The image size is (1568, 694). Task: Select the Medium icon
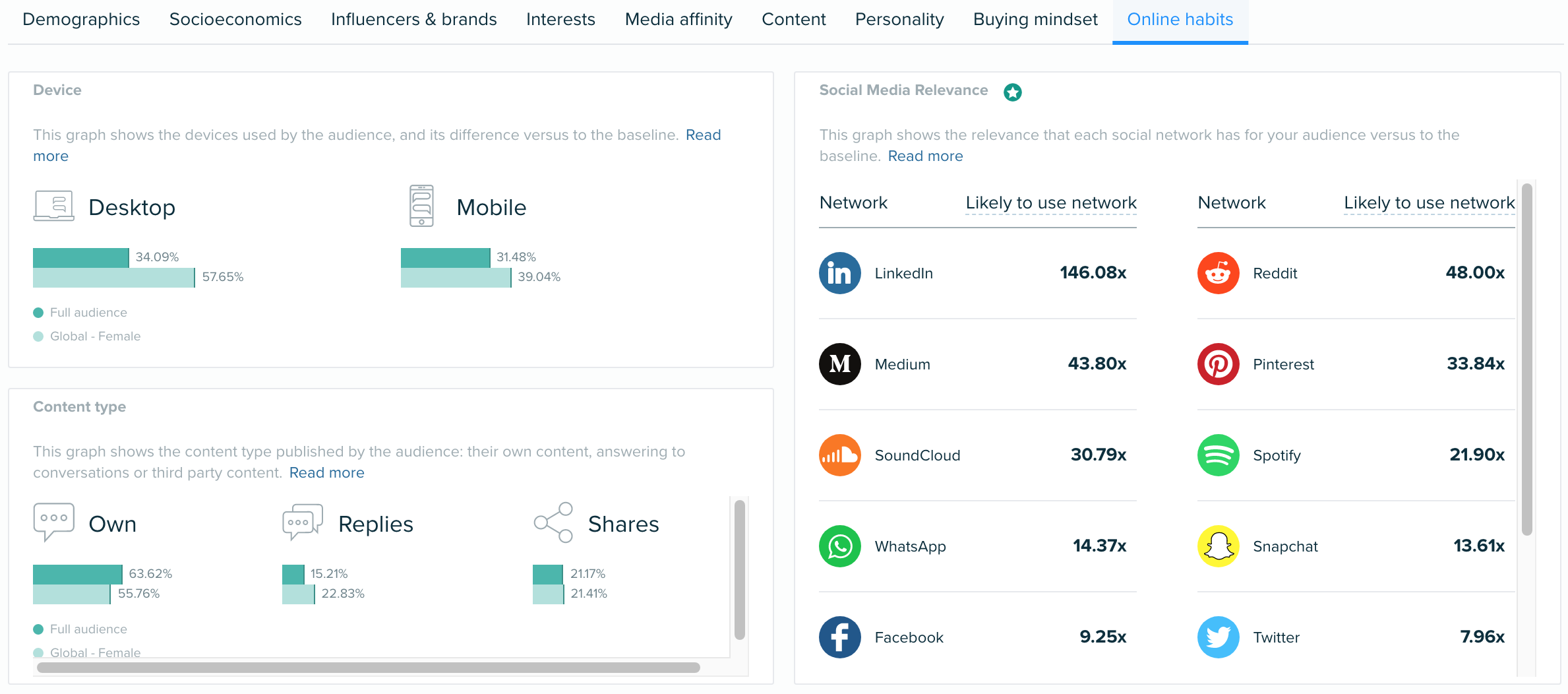[839, 363]
